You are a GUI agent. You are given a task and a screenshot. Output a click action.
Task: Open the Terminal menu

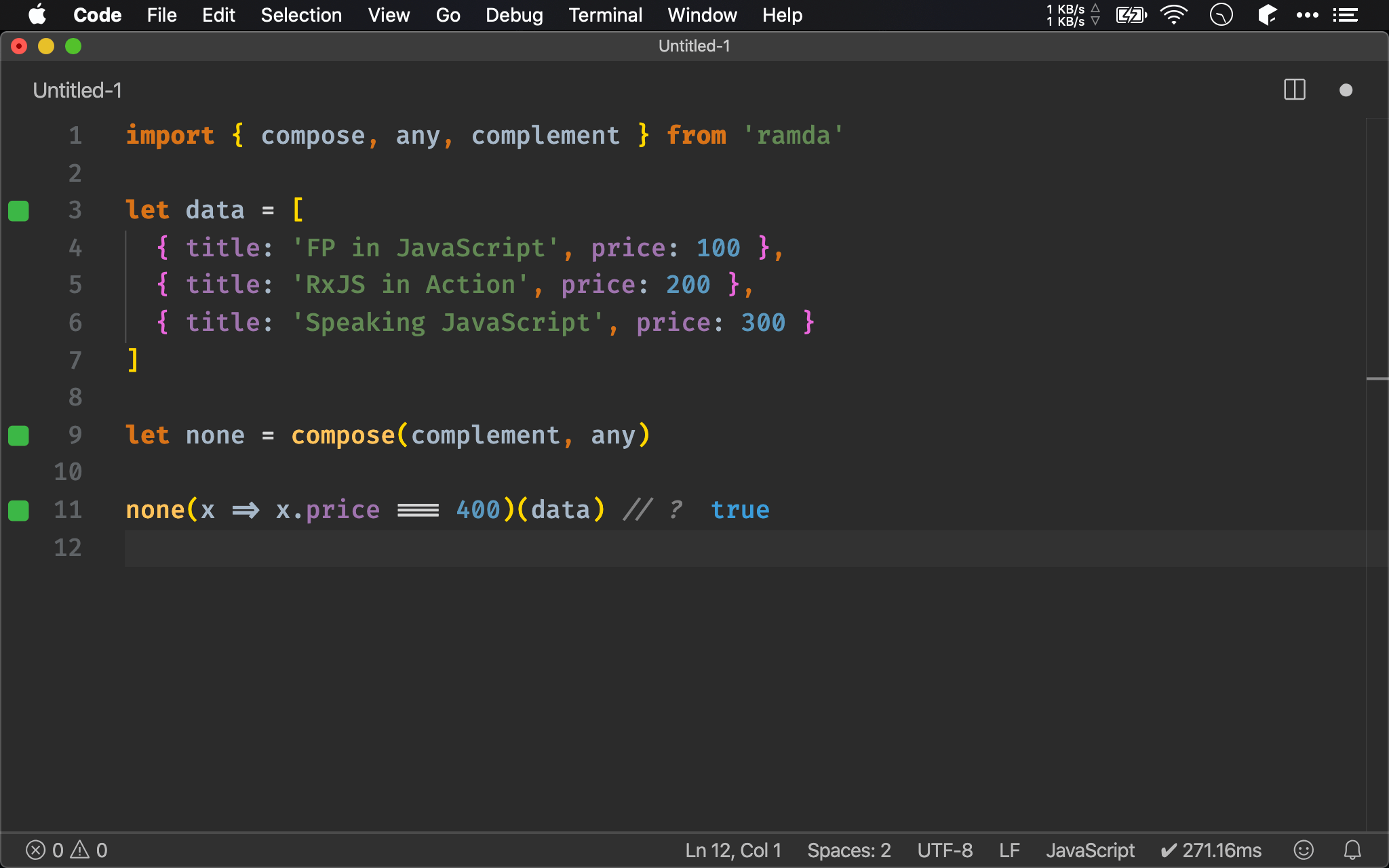click(605, 15)
